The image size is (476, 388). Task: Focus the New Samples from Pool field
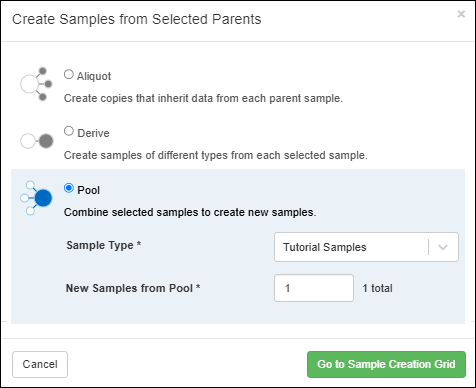tap(314, 288)
